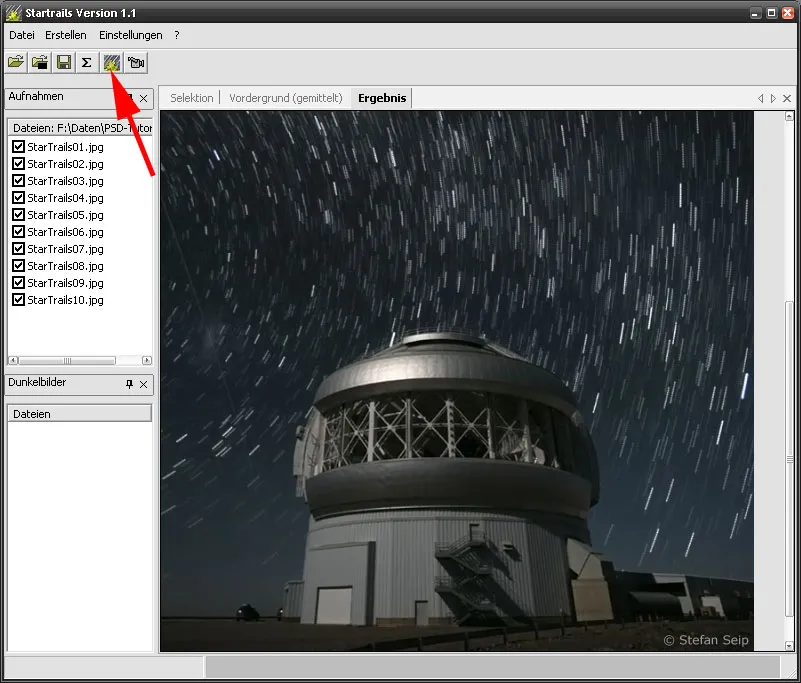The height and width of the screenshot is (683, 801).
Task: Open image files using the folder icon
Action: (x=16, y=62)
